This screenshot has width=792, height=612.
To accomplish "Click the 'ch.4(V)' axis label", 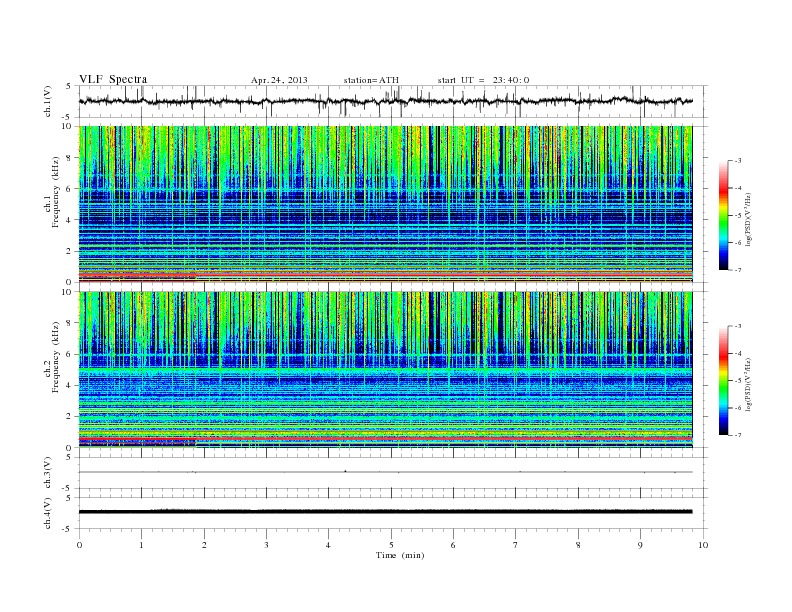I will pos(47,513).
